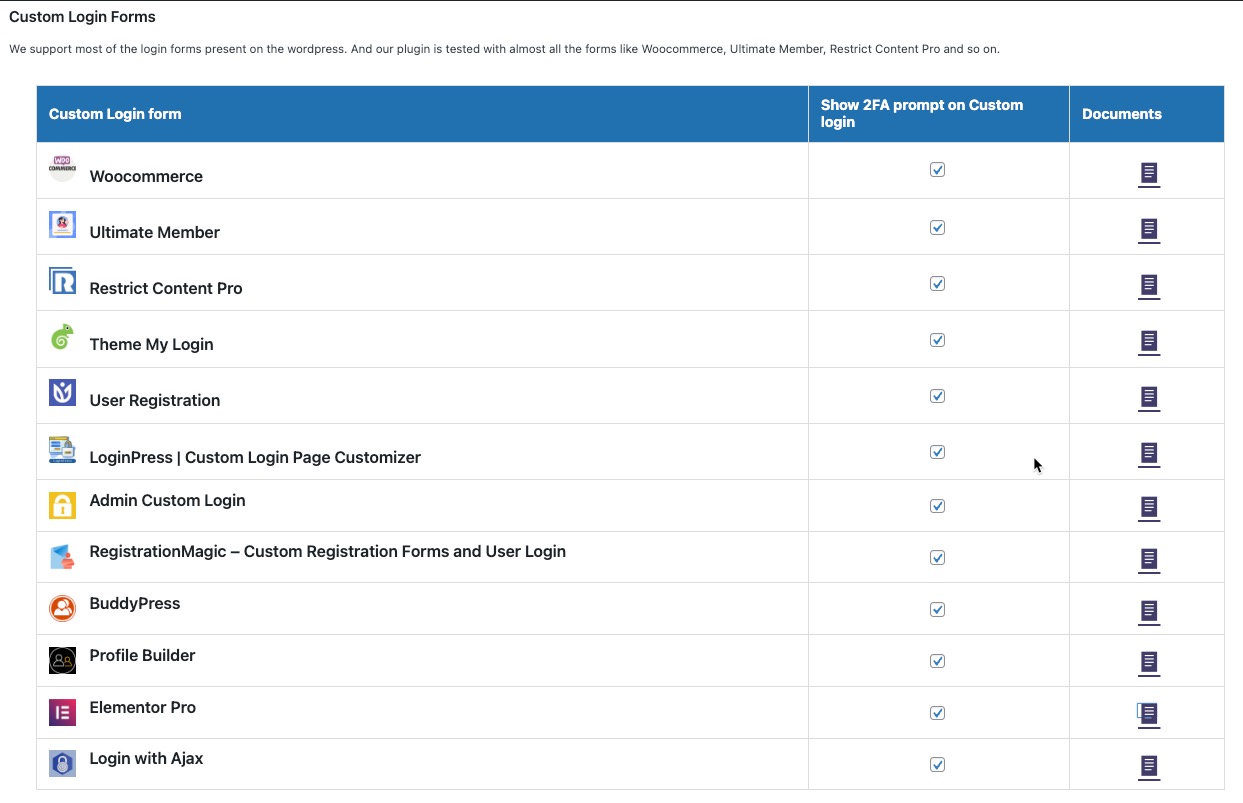Open the Elementor Pro document icon

[x=1149, y=714]
